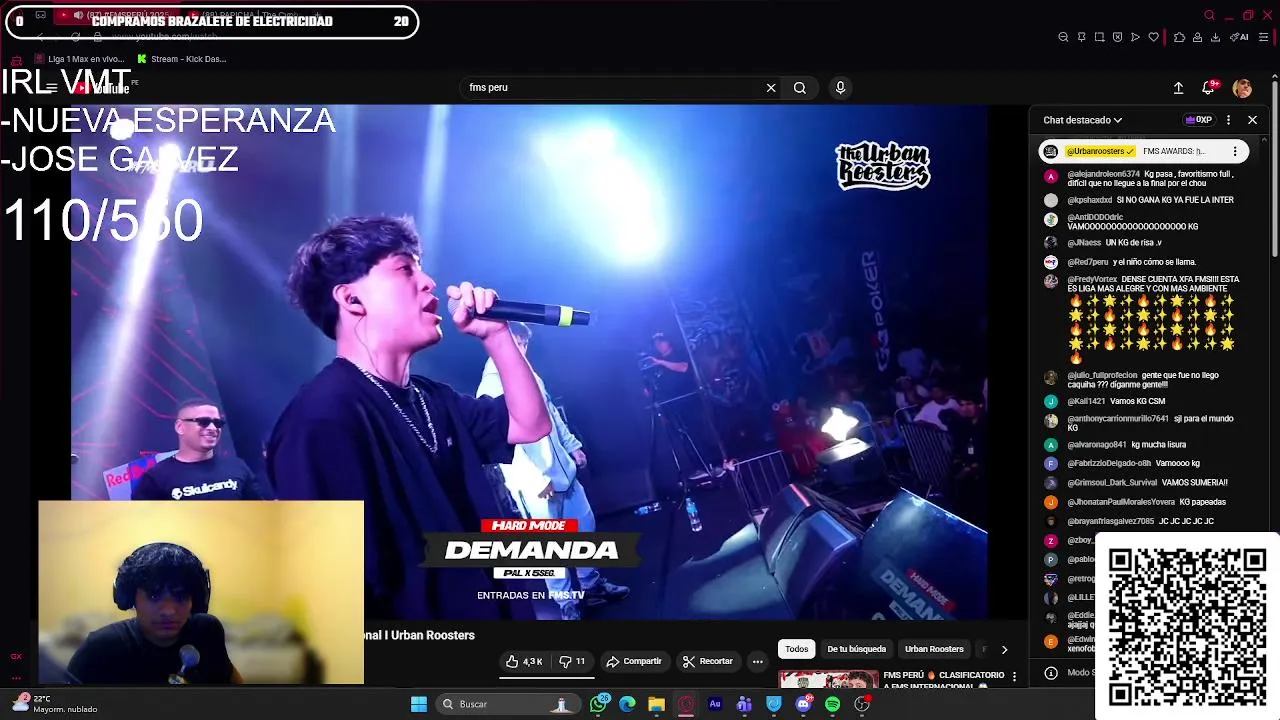The width and height of the screenshot is (1280, 720).
Task: Click the Compartir share button
Action: [x=634, y=661]
